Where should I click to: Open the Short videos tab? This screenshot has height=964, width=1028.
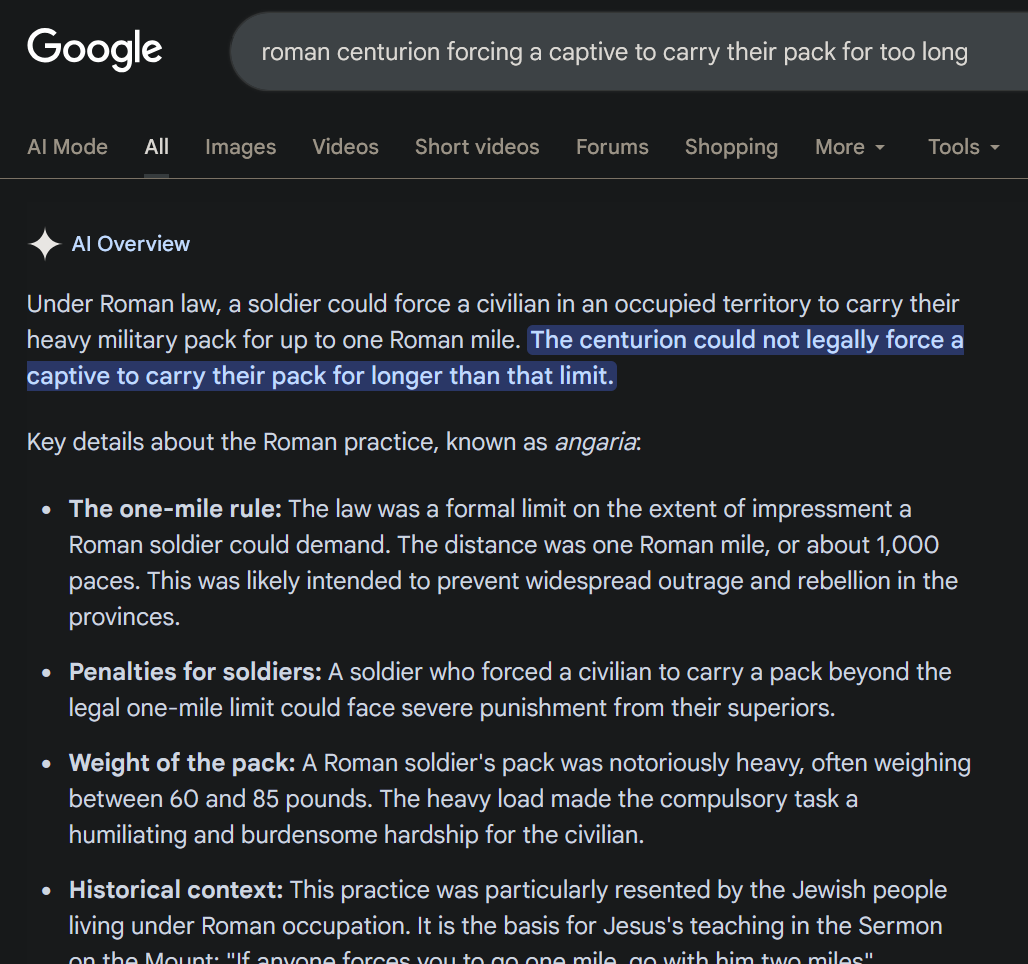[477, 147]
